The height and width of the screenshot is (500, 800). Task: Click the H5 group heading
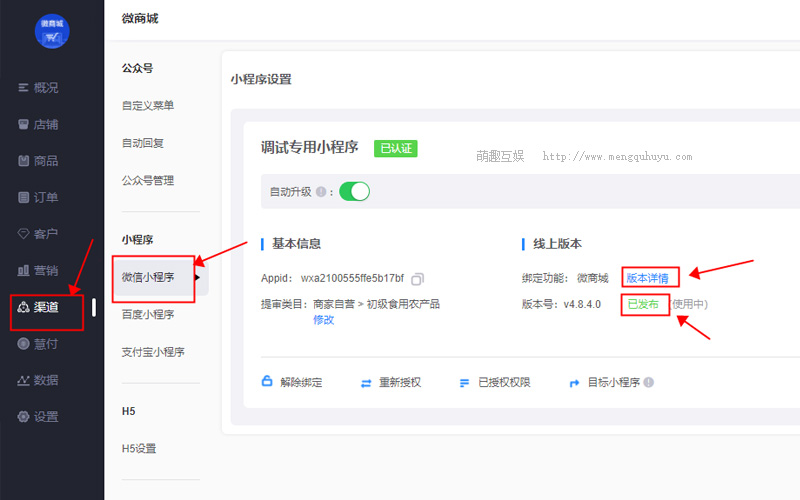coord(129,411)
